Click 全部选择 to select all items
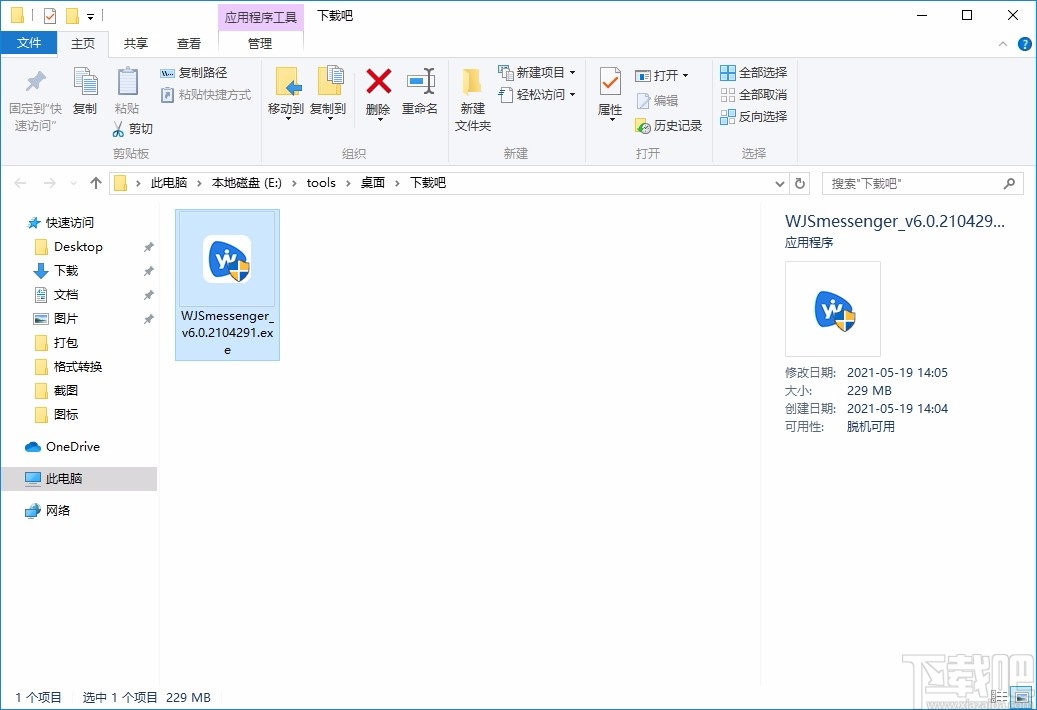The image size is (1037, 710). [753, 72]
